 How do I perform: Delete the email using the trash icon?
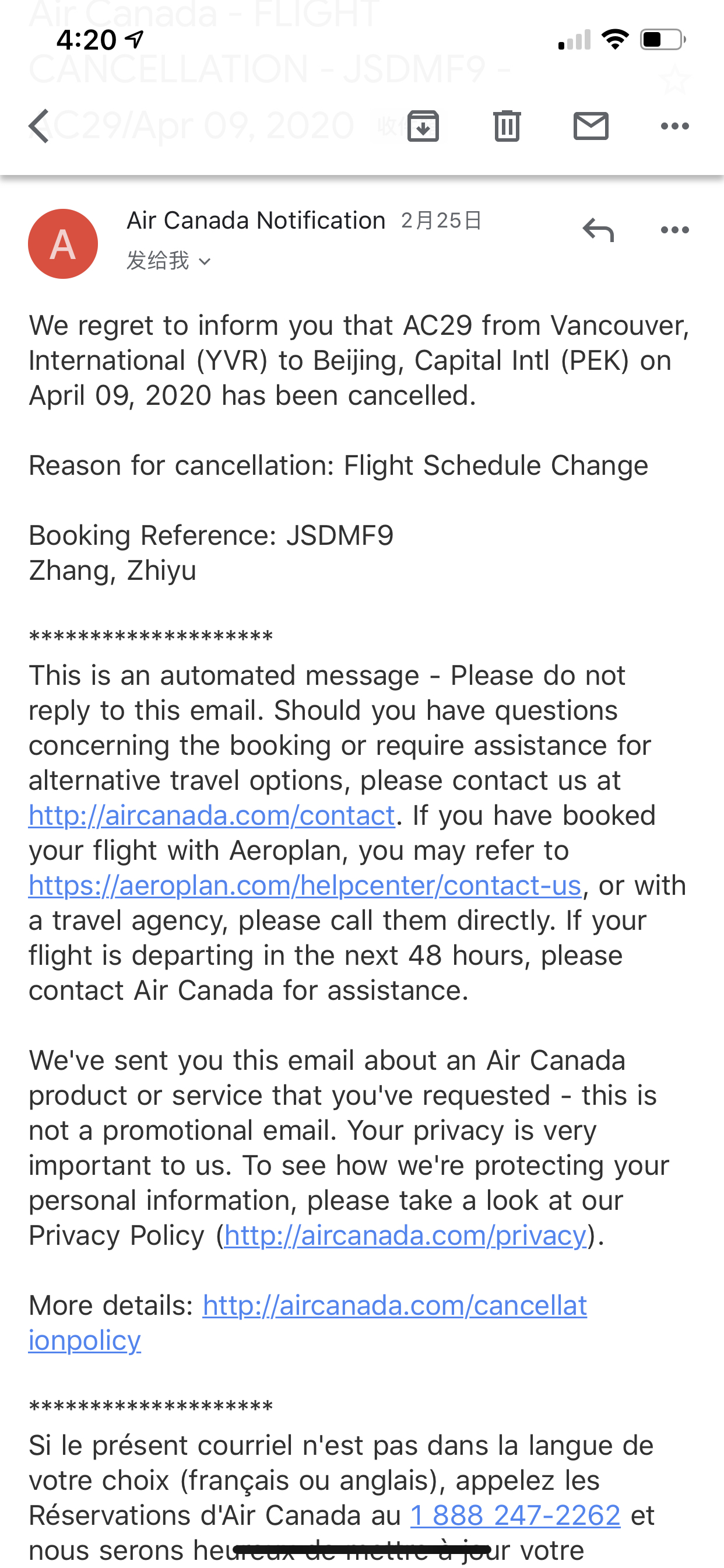tap(507, 126)
